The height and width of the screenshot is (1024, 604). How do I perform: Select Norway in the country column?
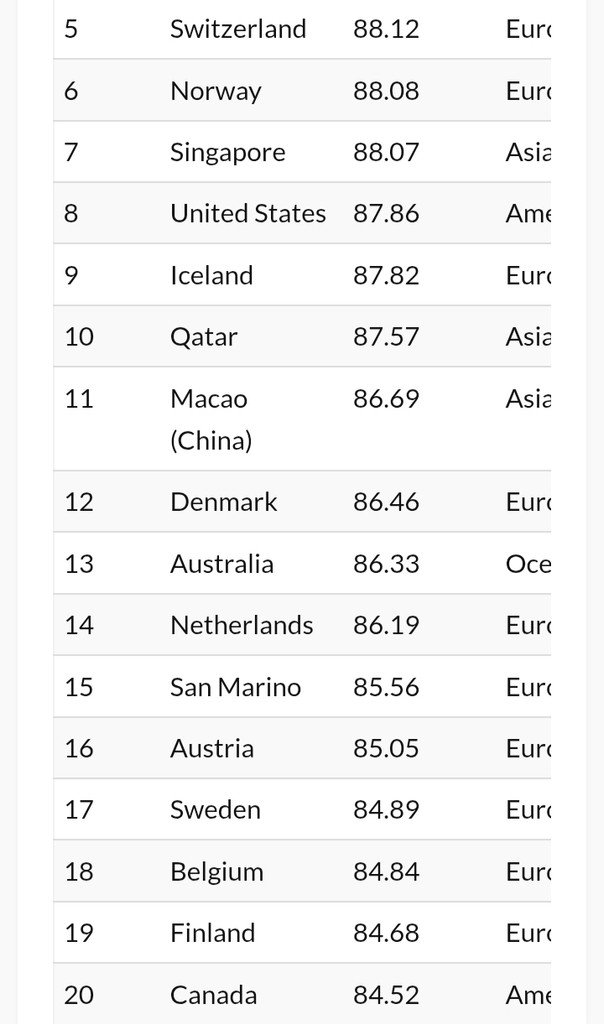tap(215, 91)
